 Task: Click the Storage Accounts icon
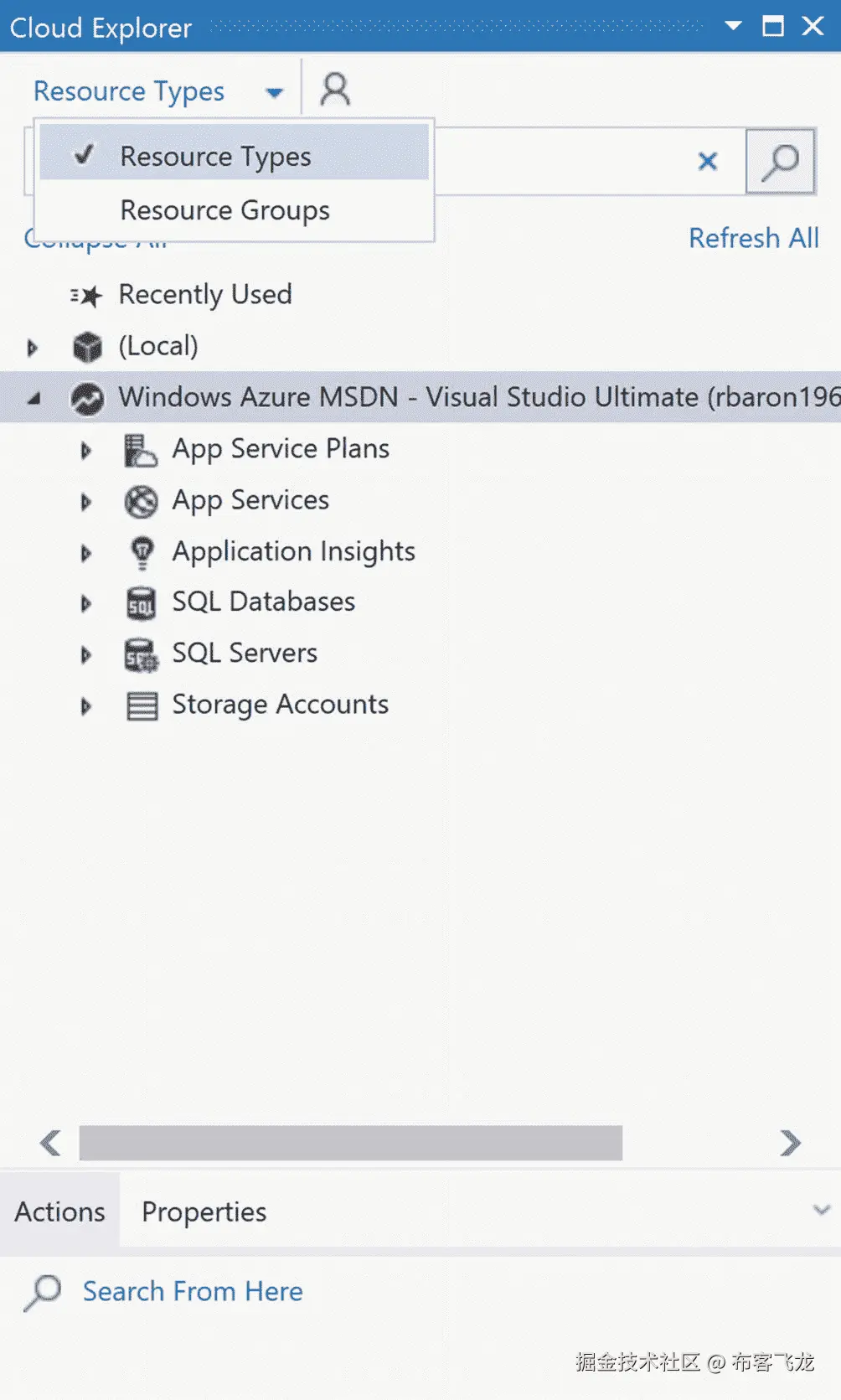142,705
